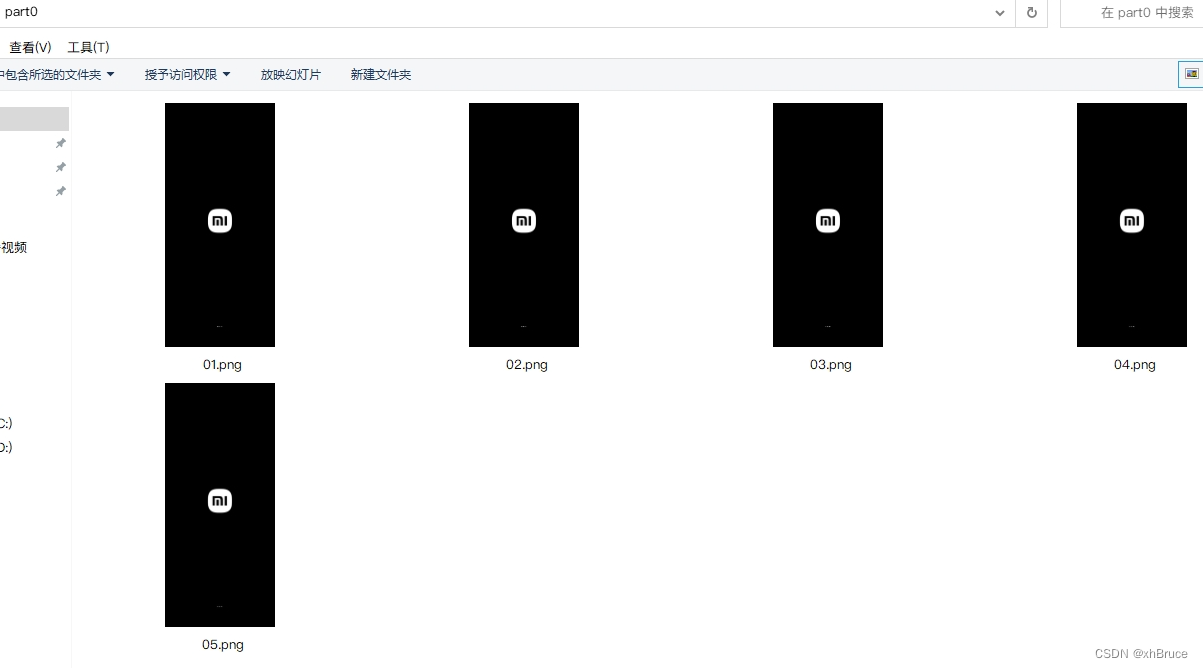
Task: Click the 新建文件夹 button
Action: pyautogui.click(x=381, y=74)
